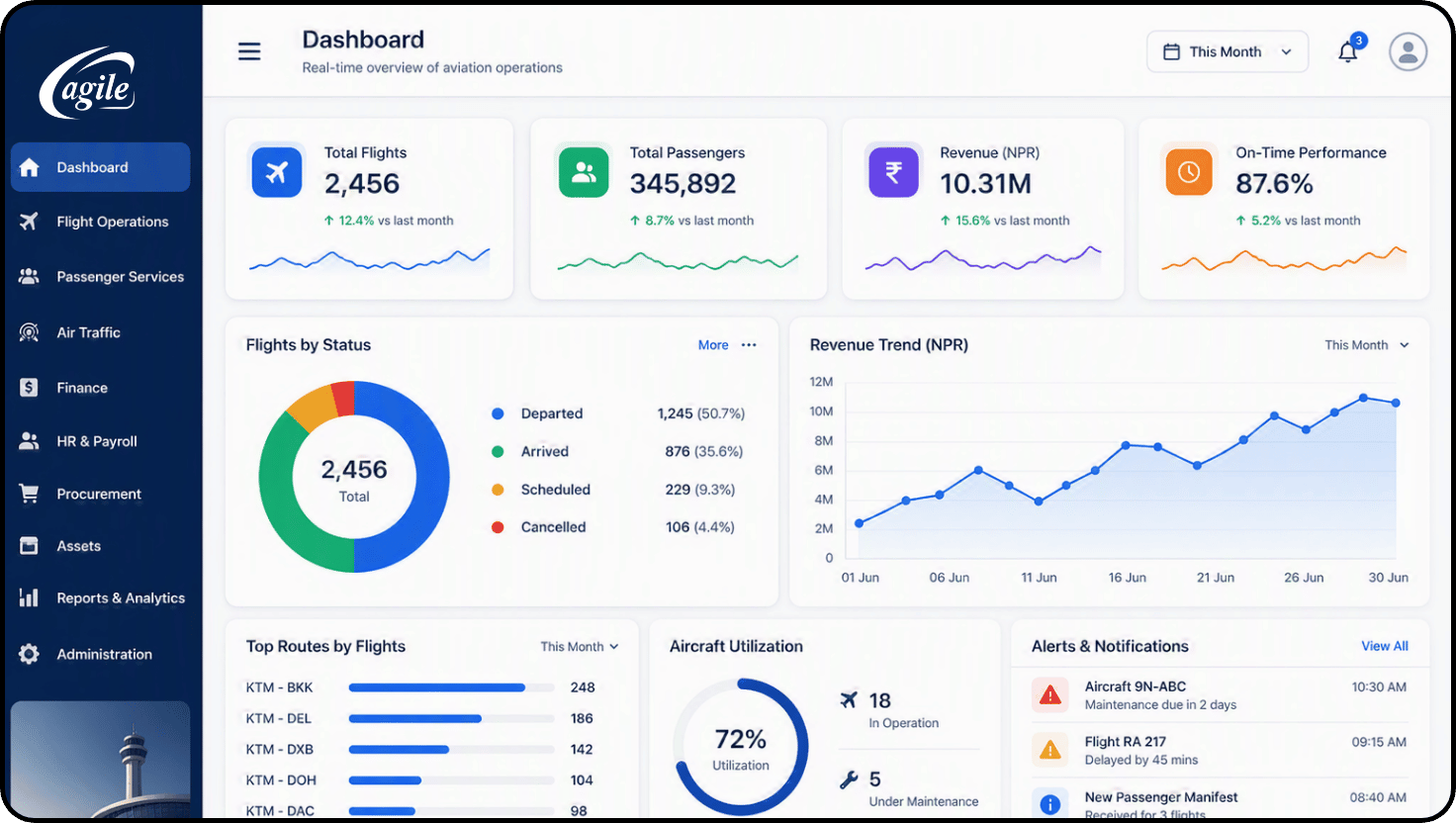Click the 72% Utilization circular gauge

tap(741, 747)
